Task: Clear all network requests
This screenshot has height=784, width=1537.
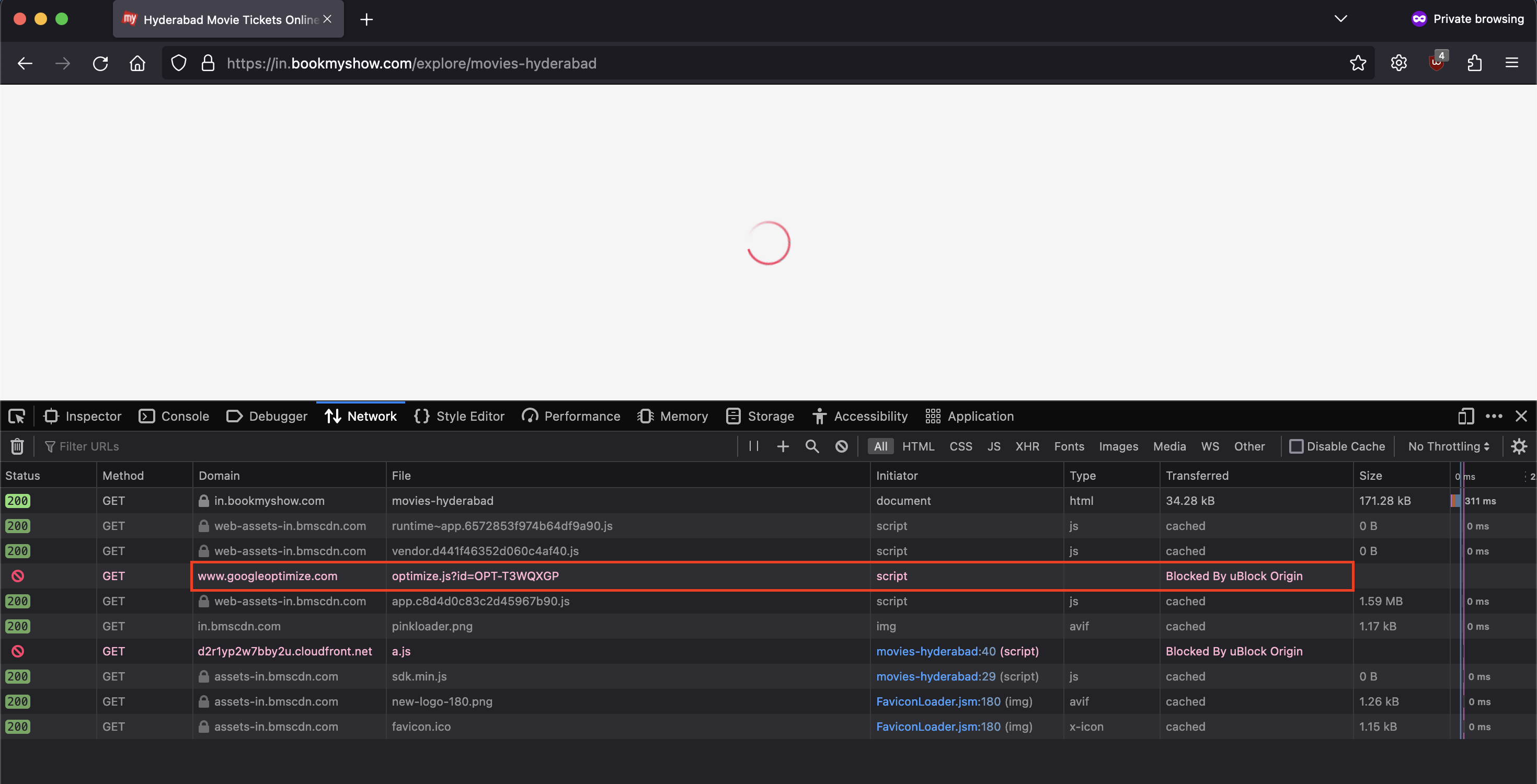Action: [16, 446]
